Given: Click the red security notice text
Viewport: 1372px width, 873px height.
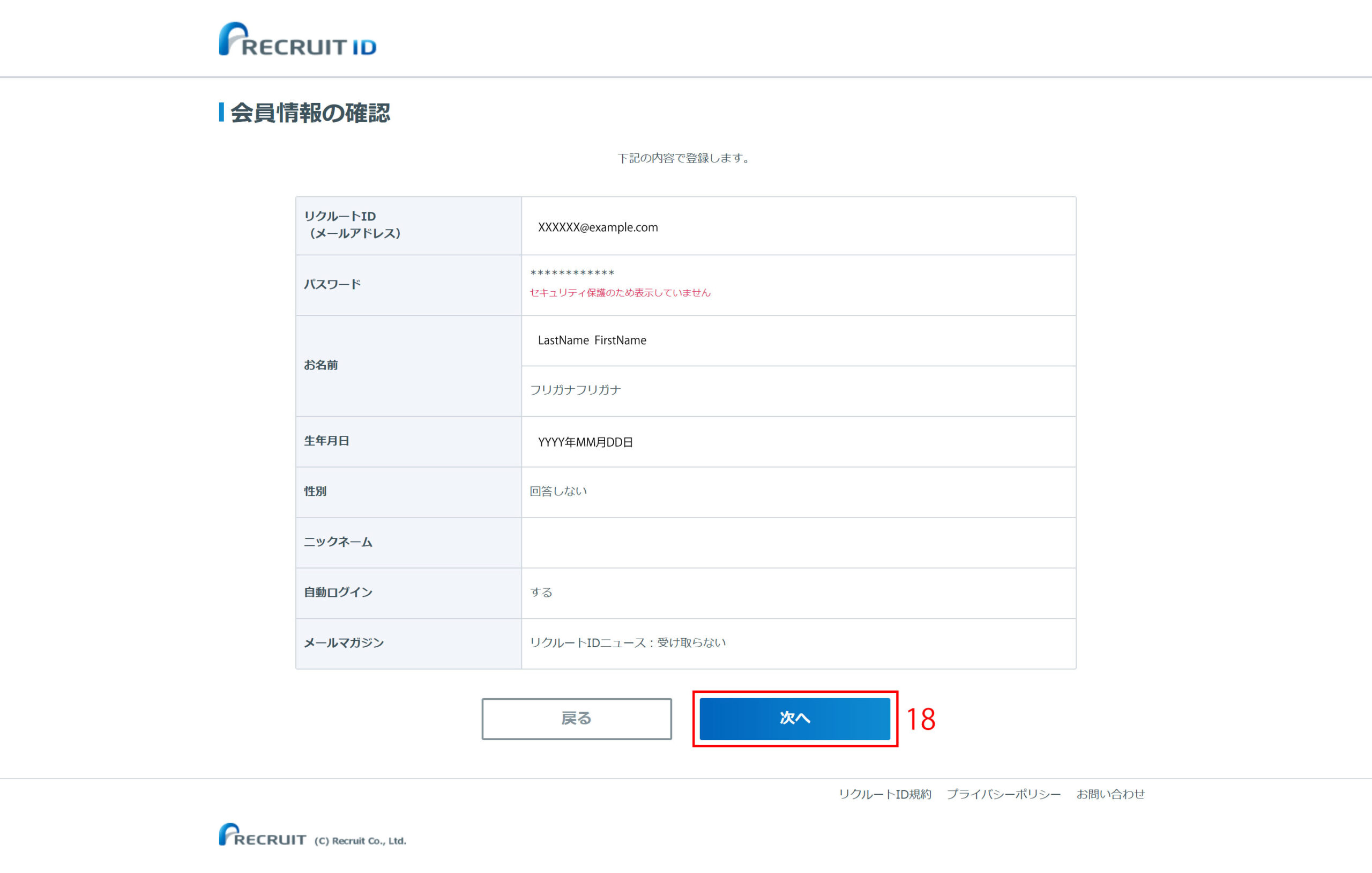Looking at the screenshot, I should coord(620,293).
